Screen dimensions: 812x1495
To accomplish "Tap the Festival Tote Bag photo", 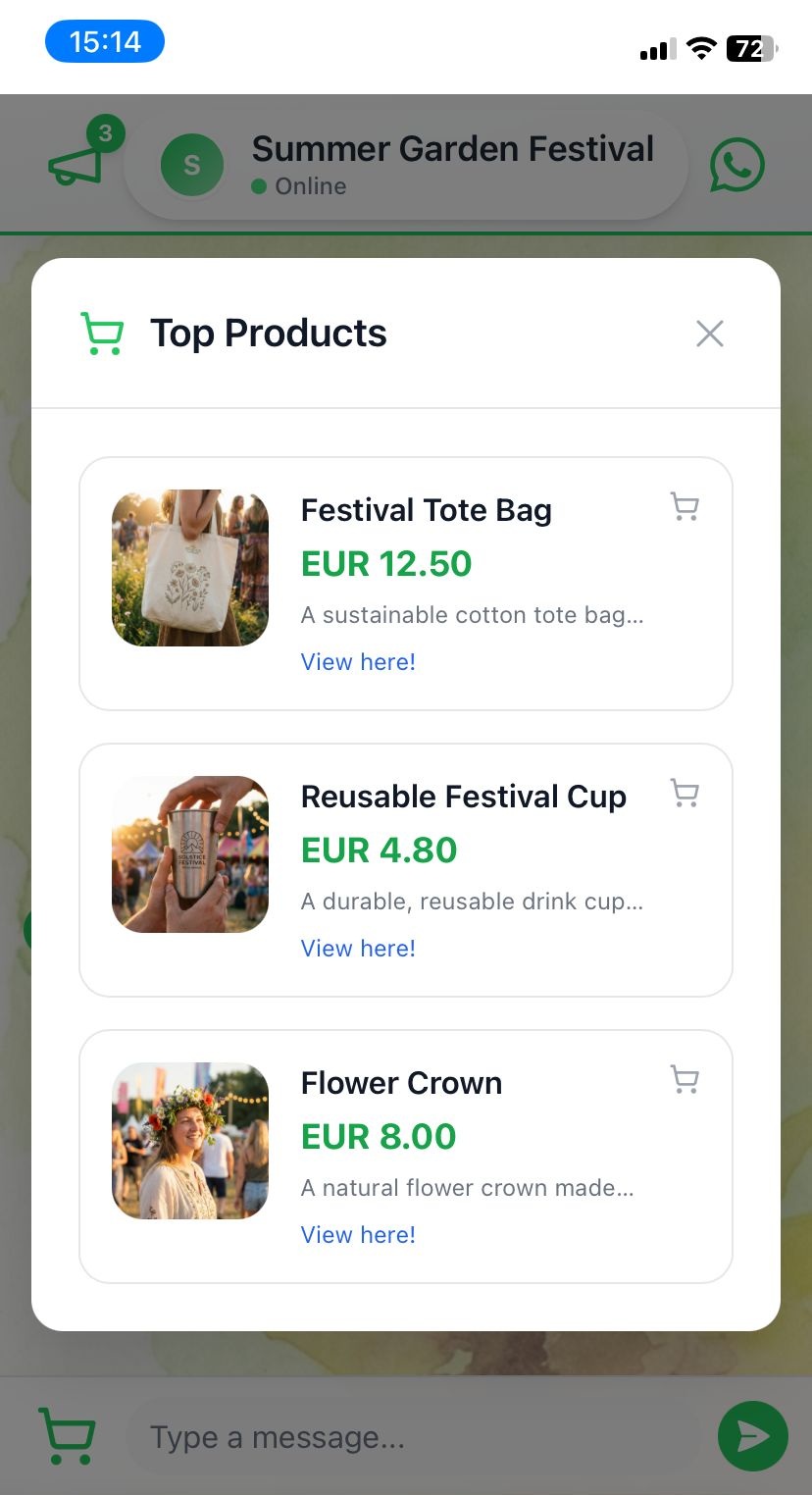I will pos(190,568).
